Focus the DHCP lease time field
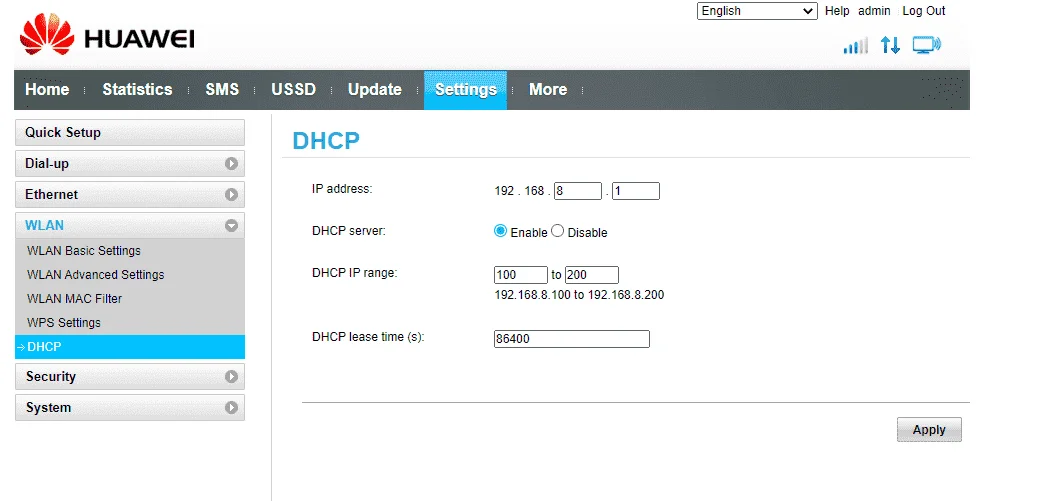Image resolution: width=1045 pixels, height=501 pixels. click(x=572, y=339)
